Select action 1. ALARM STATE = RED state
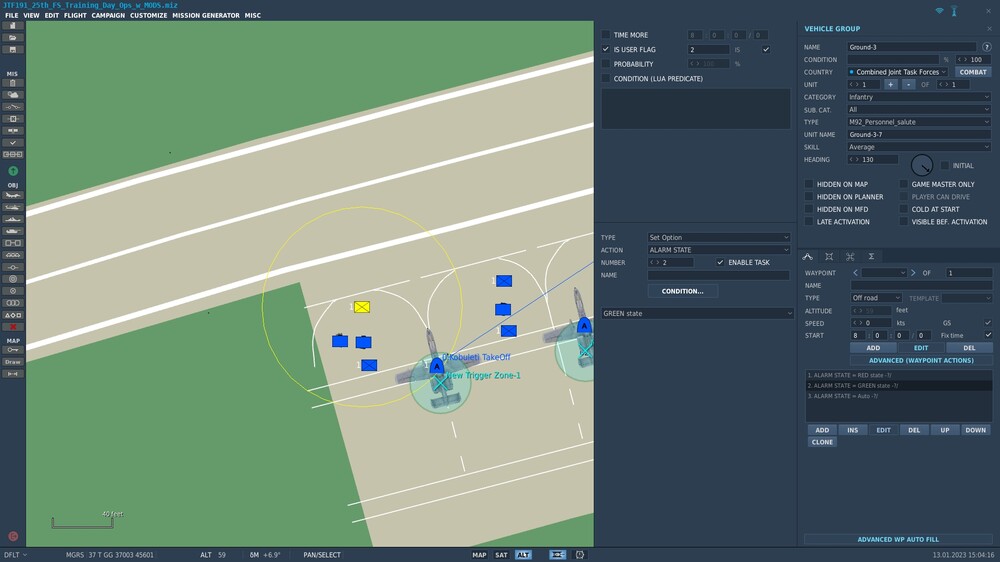Screen dimensions: 1000x562 click(898, 375)
